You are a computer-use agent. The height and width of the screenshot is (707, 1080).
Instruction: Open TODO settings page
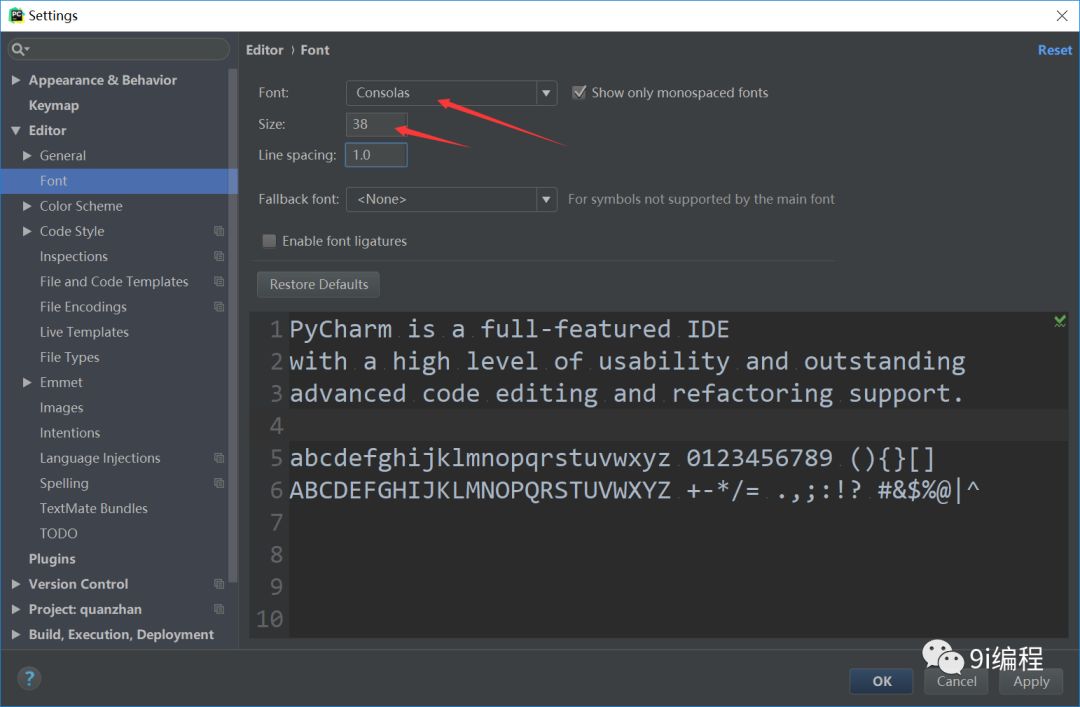click(x=59, y=533)
